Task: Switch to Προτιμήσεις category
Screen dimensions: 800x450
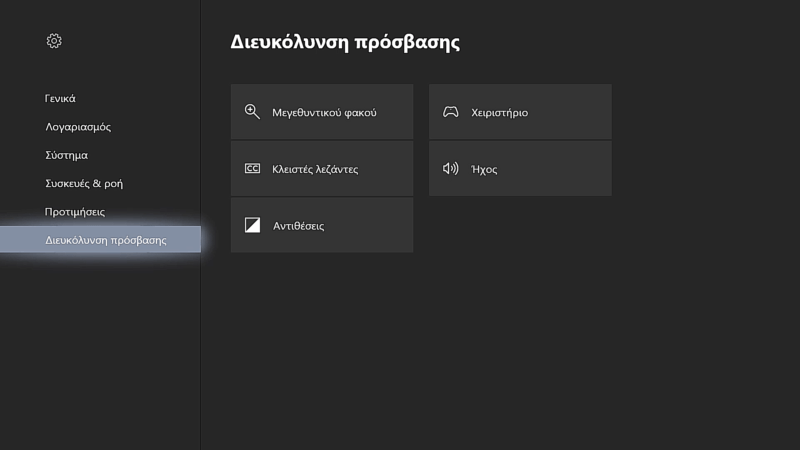Action: pyautogui.click(x=75, y=212)
